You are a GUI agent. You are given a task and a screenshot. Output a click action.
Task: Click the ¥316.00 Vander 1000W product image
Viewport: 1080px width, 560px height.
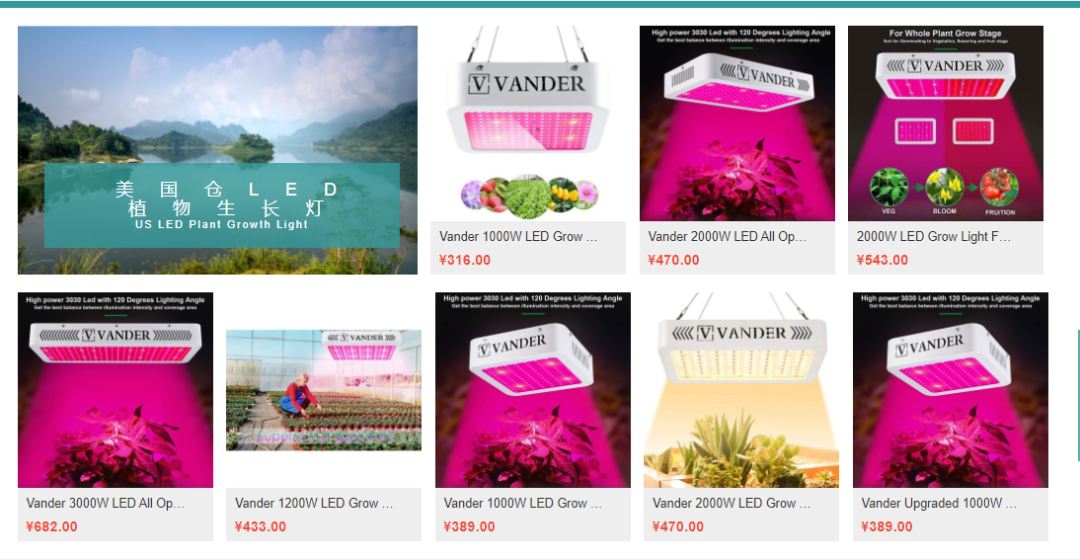click(528, 123)
